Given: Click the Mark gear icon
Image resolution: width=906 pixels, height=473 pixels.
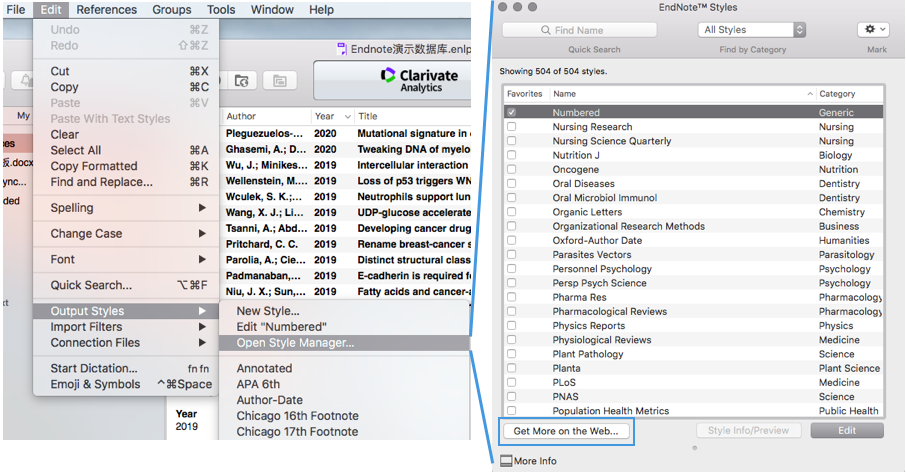Looking at the screenshot, I should click(872, 30).
